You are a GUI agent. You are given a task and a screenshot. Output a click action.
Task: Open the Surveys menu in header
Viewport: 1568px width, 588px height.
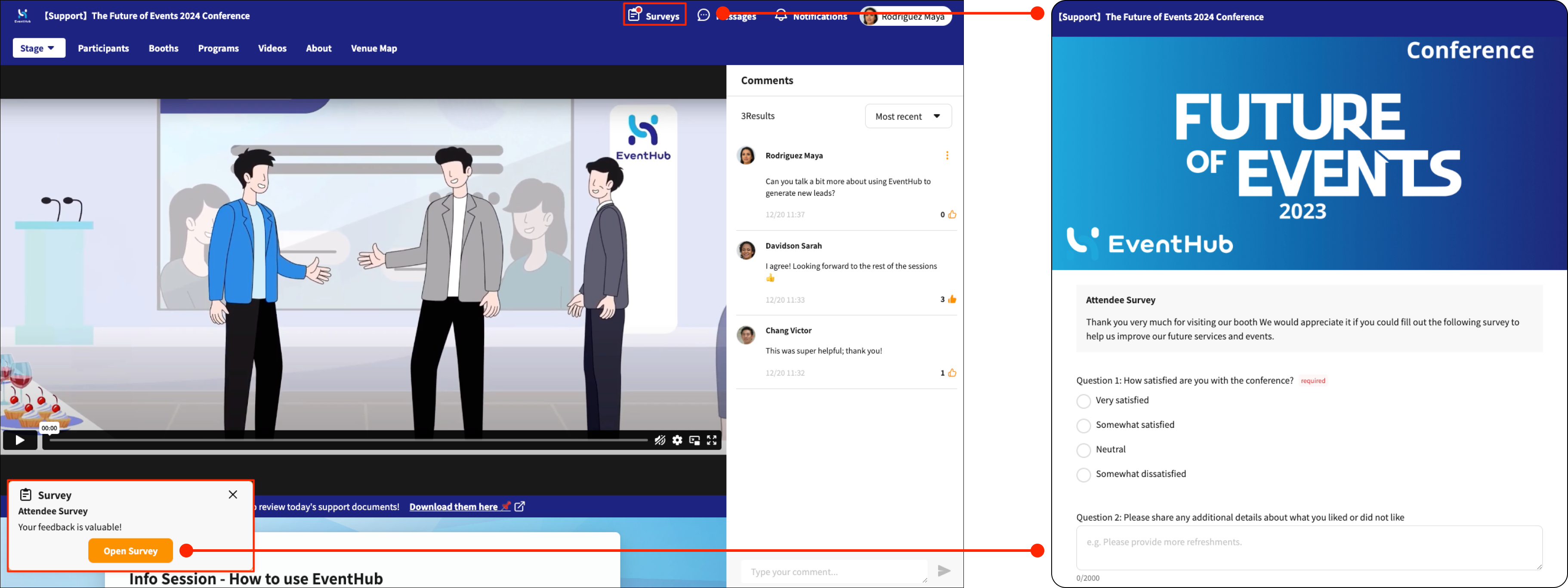[654, 15]
